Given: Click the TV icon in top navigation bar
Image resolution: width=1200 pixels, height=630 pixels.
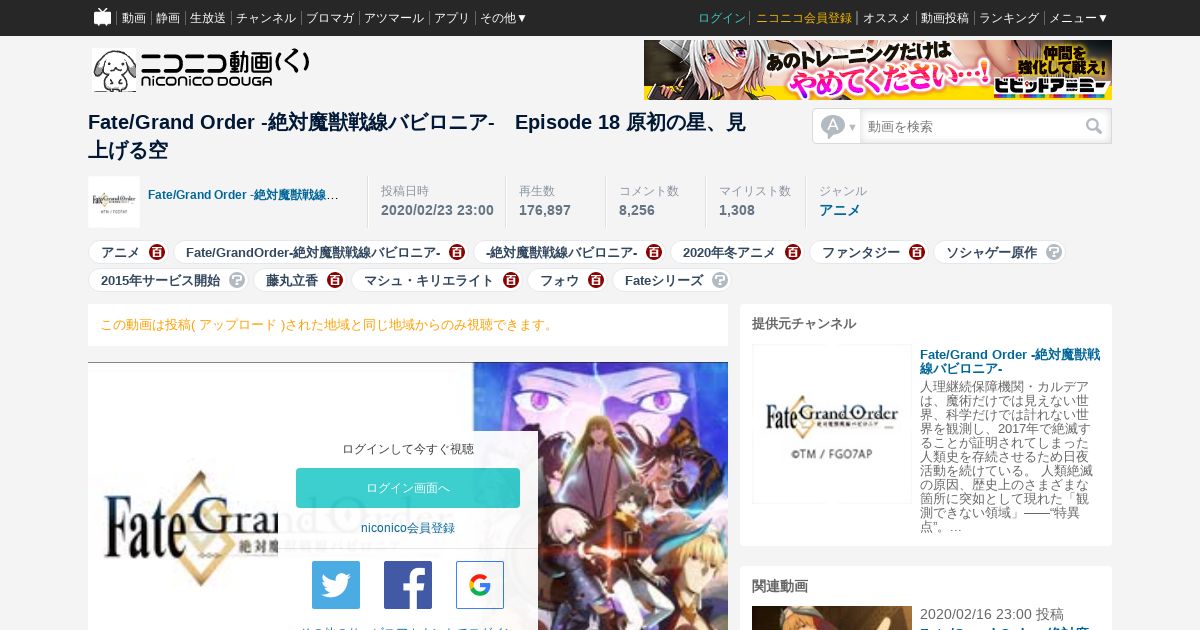Looking at the screenshot, I should point(102,17).
